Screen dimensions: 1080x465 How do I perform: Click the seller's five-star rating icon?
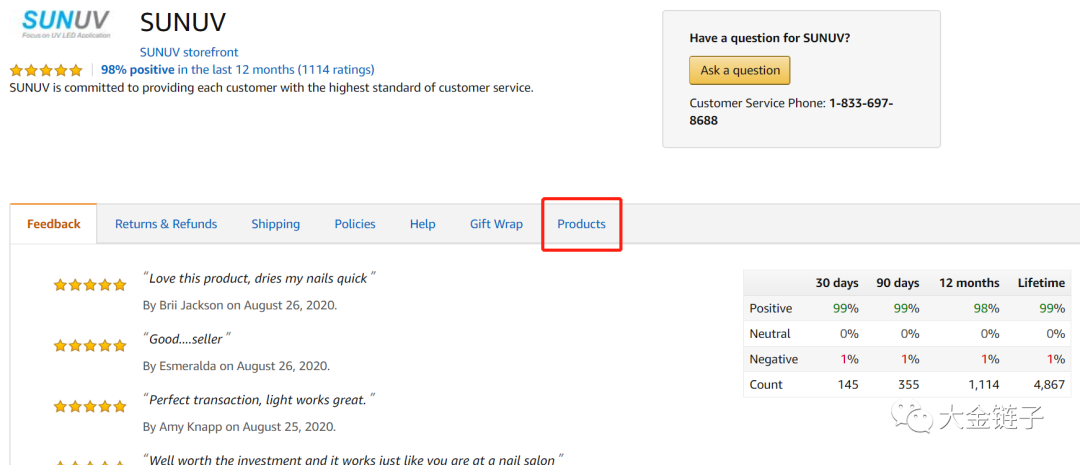click(46, 70)
